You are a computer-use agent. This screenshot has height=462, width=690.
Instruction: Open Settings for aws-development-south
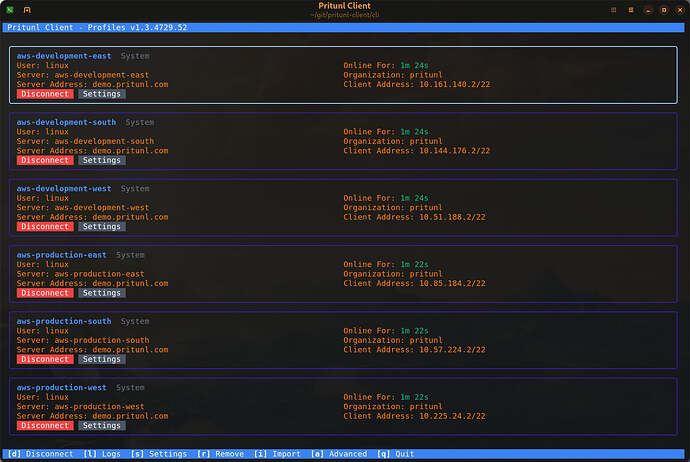[x=102, y=160]
